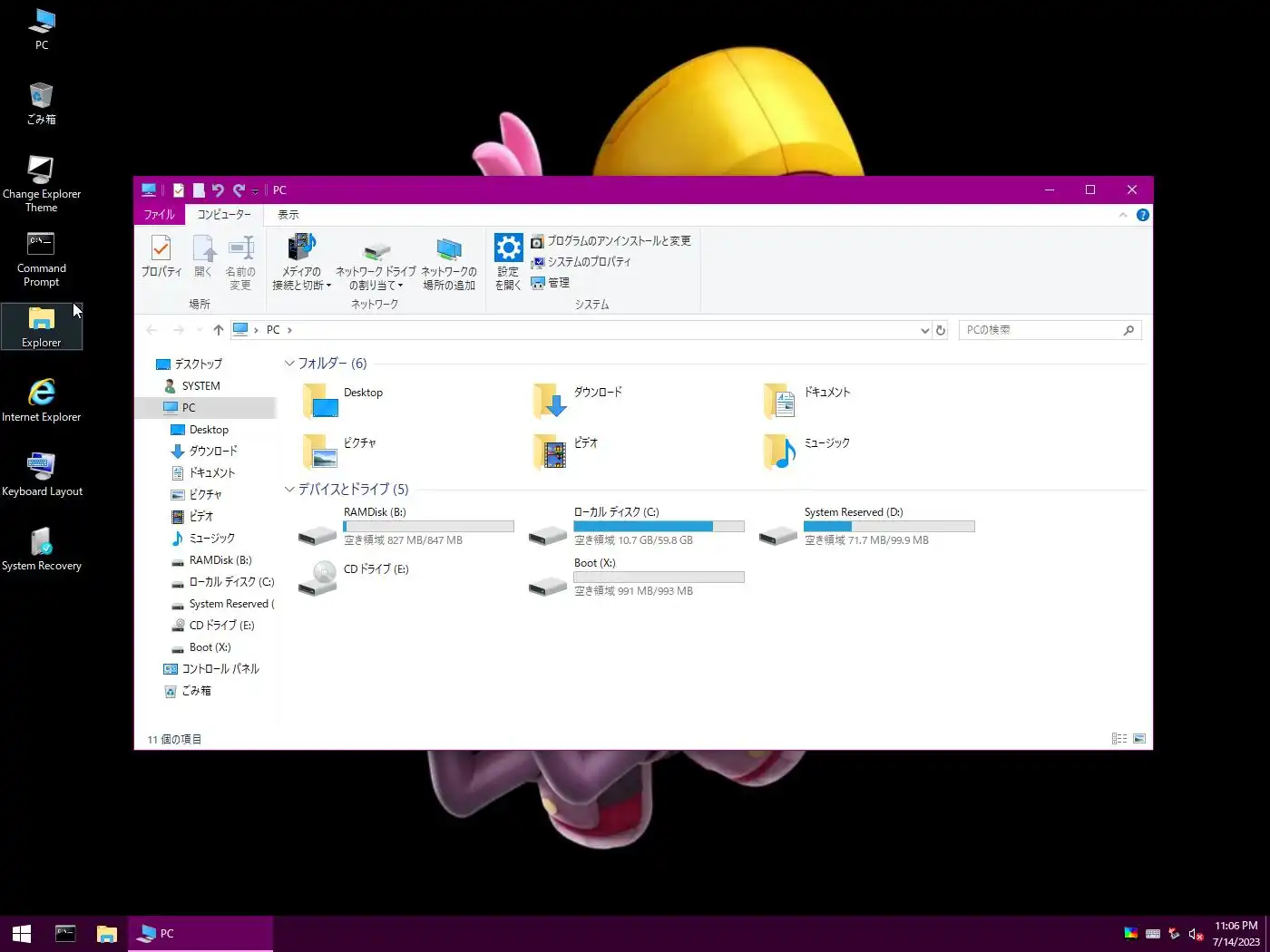Screen dimensions: 1270x952
Task: Select the Keyboard Layout desktop icon
Action: [x=41, y=475]
